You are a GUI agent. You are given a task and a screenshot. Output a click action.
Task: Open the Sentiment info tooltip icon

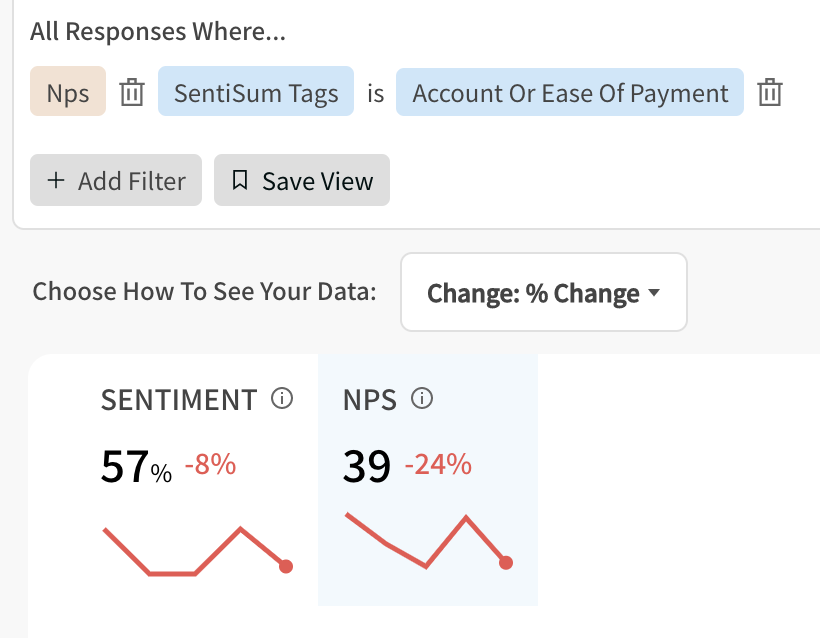click(x=282, y=398)
